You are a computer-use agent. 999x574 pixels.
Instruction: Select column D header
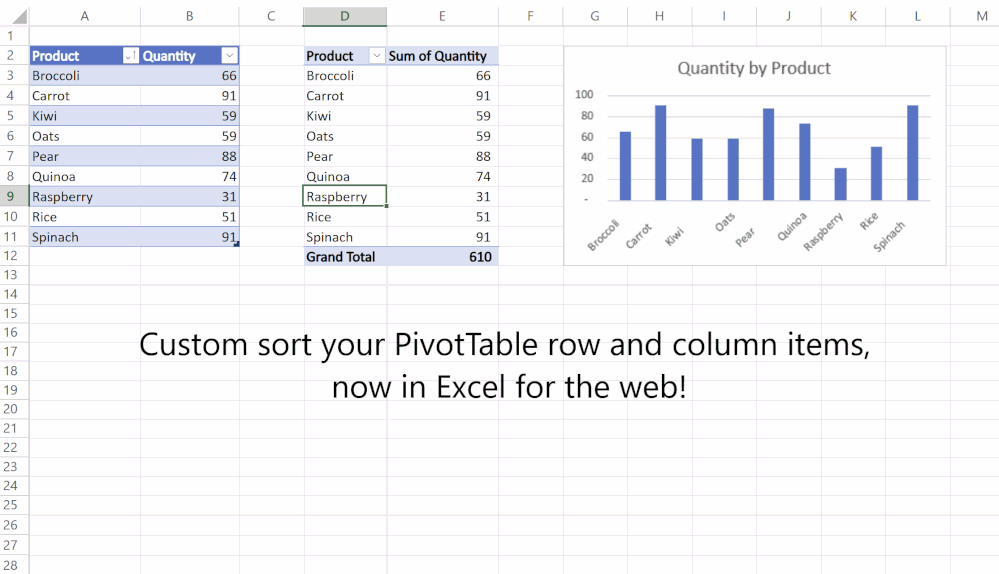coord(345,16)
